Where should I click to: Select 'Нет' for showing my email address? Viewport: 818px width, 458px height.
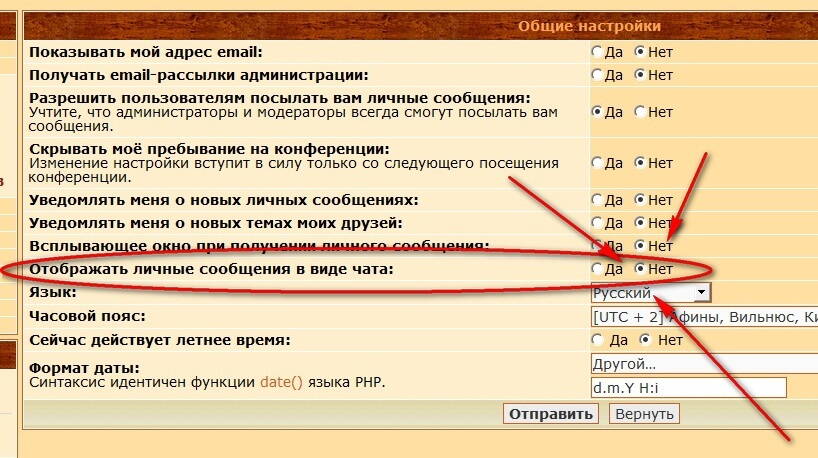click(x=640, y=51)
